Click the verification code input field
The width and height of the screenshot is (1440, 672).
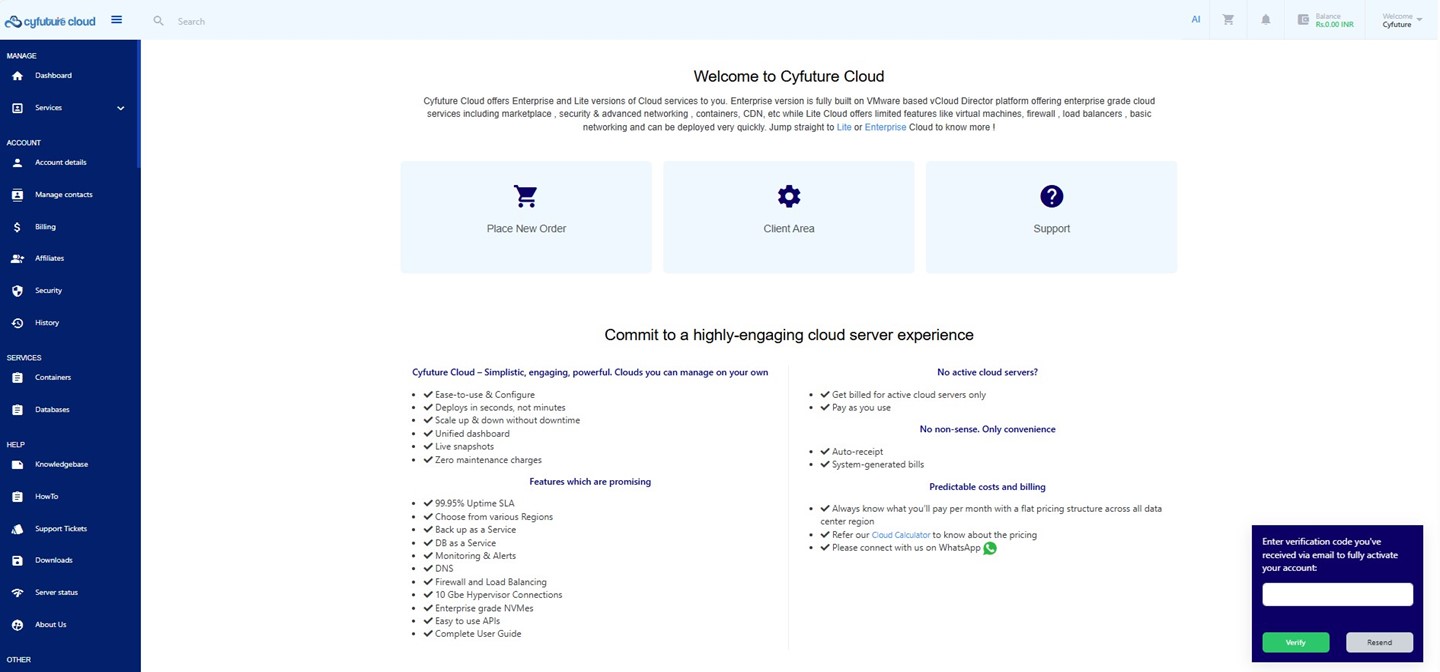(1337, 595)
